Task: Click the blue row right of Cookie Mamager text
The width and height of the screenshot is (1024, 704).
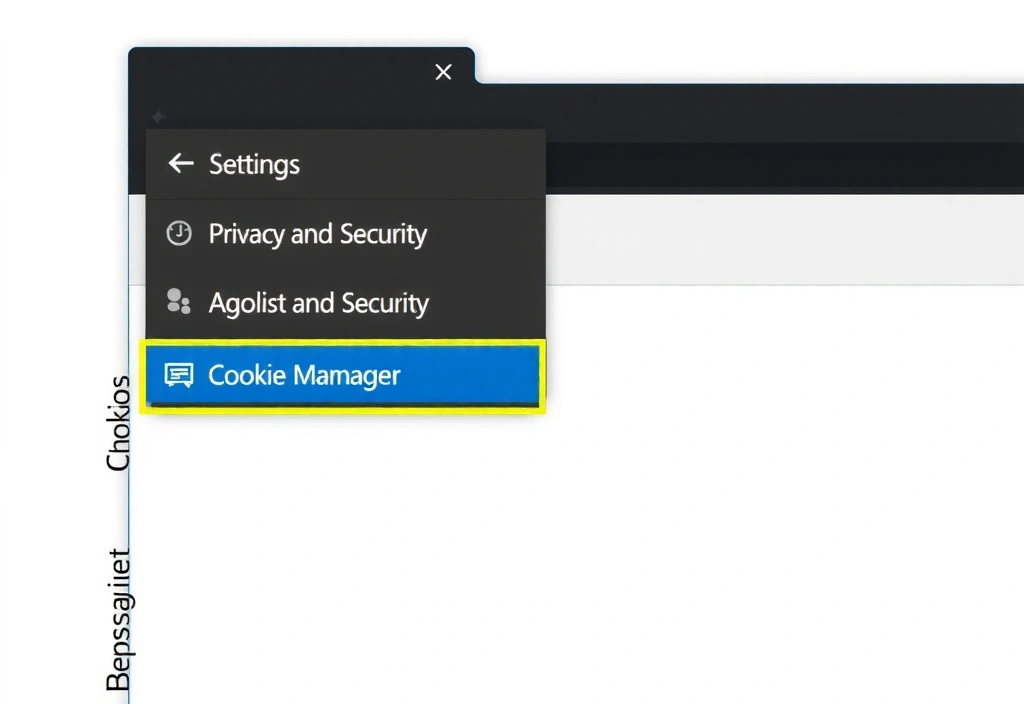Action: pyautogui.click(x=470, y=376)
